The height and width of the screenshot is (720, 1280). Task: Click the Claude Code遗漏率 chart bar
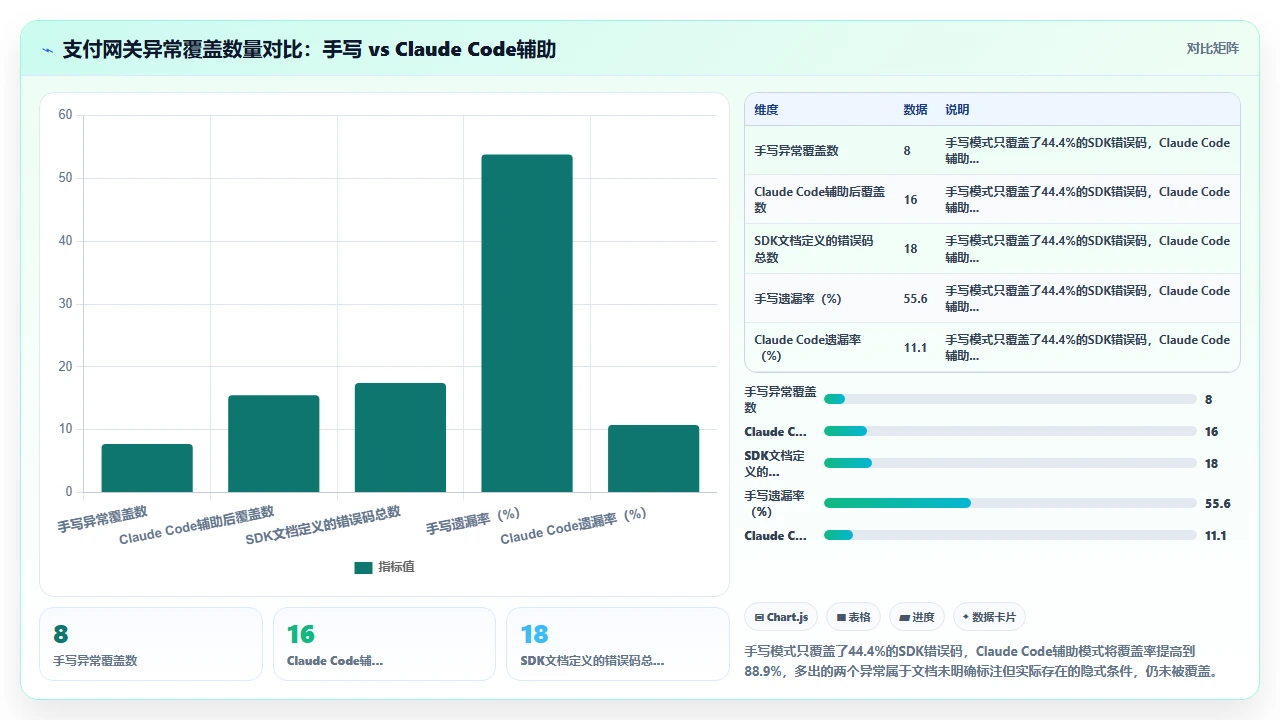654,458
